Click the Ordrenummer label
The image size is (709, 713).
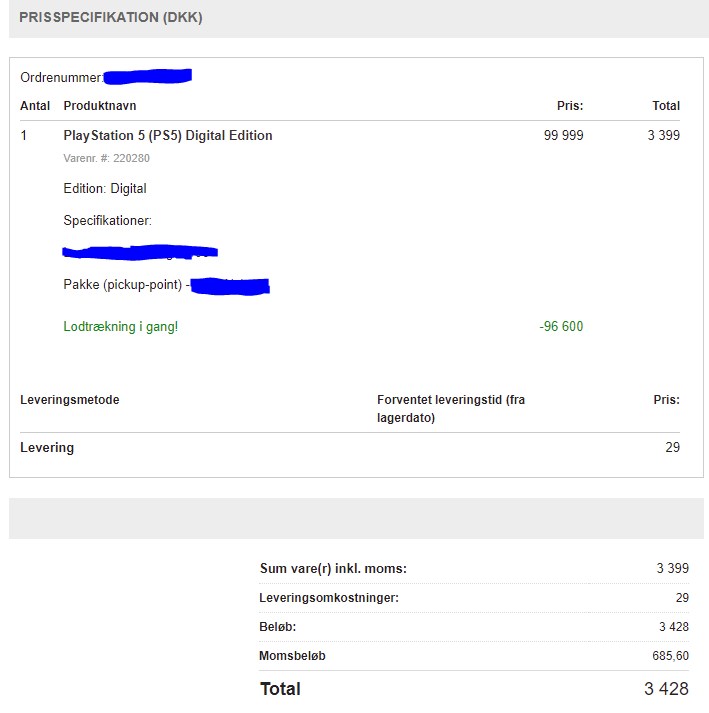pos(61,77)
